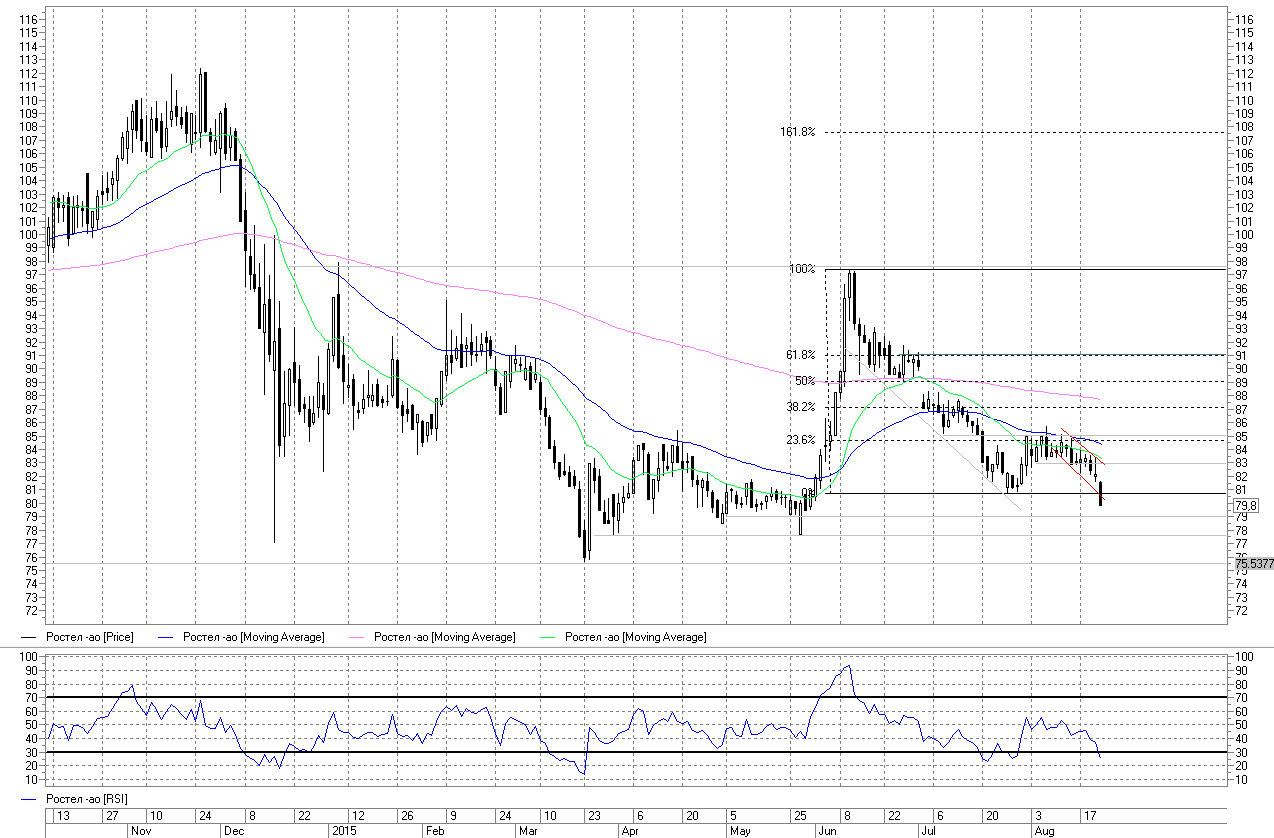Screen dimensions: 1274x838
Task: Click the Jun month on the date axis
Action: [x=828, y=830]
